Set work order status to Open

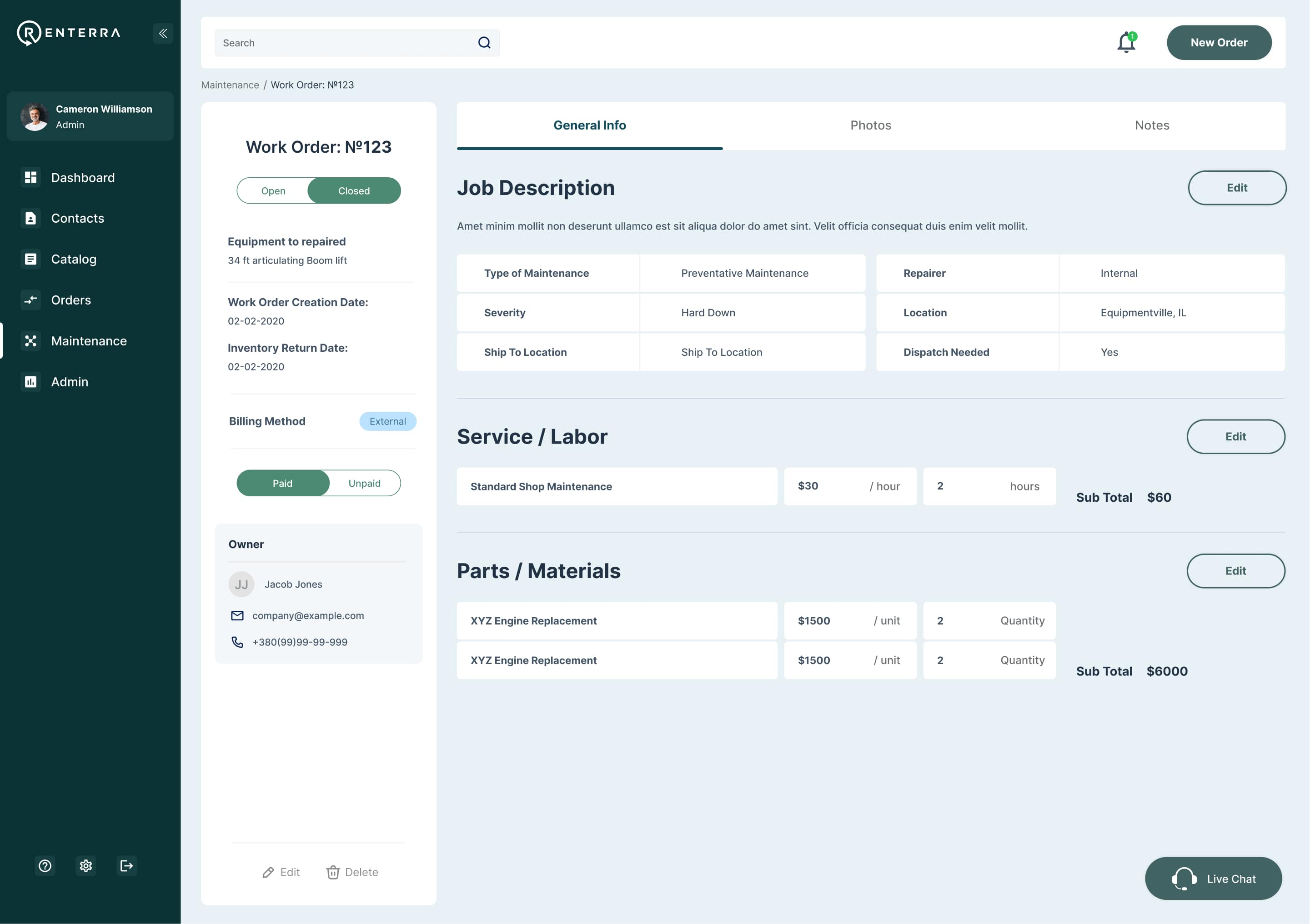coord(273,190)
